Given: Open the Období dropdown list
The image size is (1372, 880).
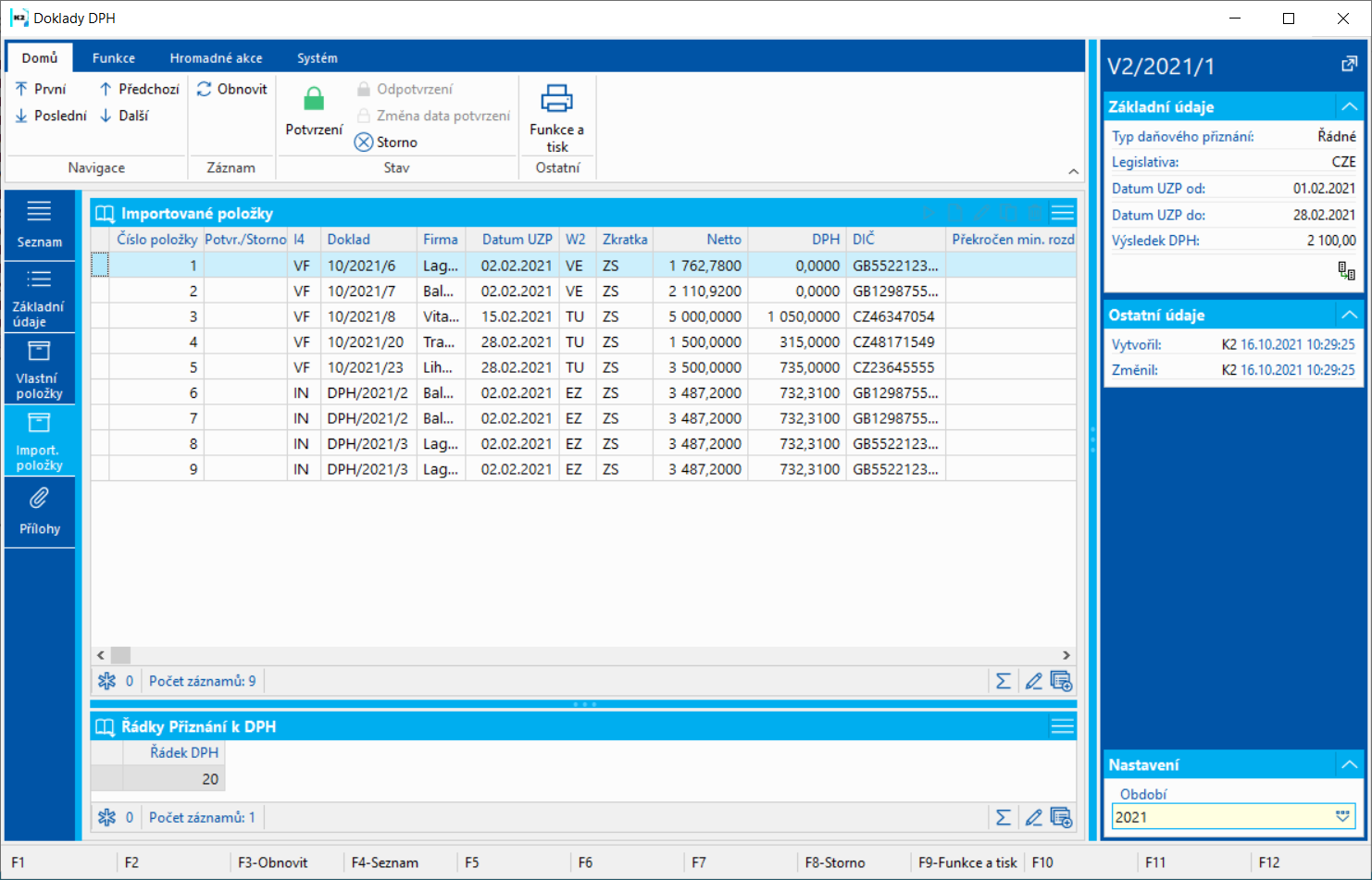Looking at the screenshot, I should tap(1342, 817).
